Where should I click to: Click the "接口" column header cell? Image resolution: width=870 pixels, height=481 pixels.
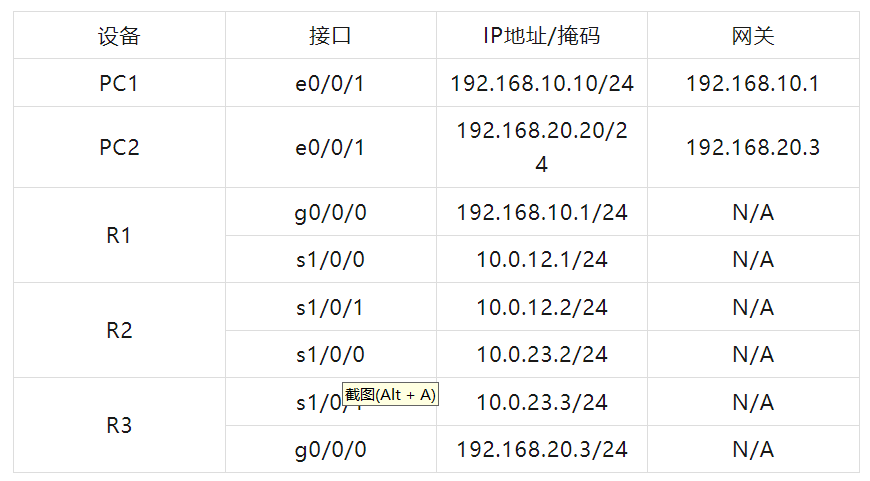tap(330, 37)
